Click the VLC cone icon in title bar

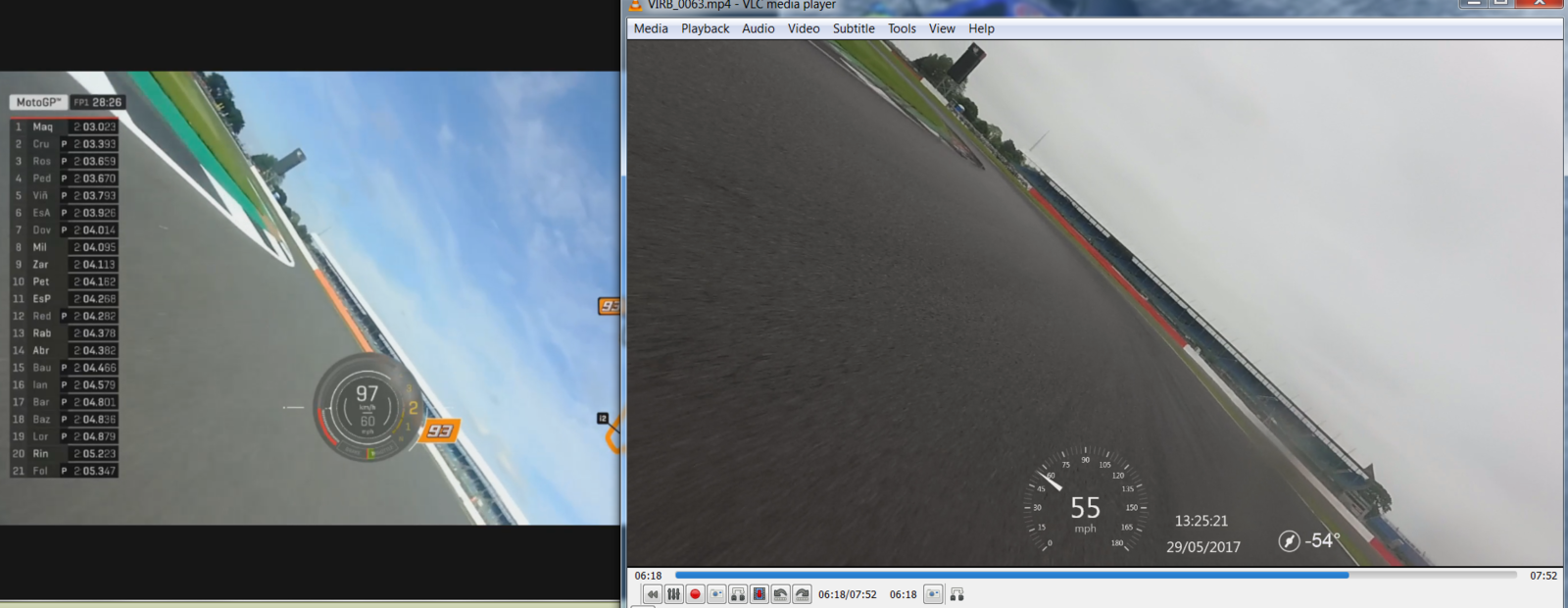(635, 4)
